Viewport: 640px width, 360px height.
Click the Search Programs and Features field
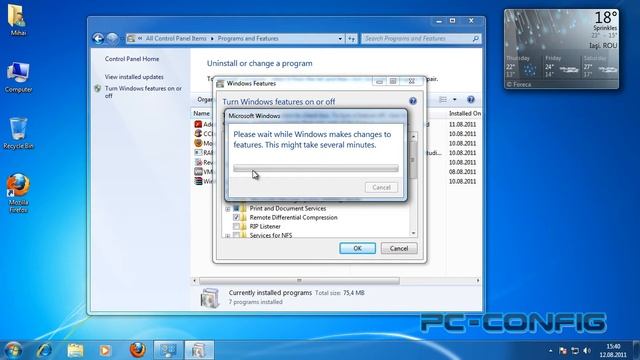click(416, 39)
